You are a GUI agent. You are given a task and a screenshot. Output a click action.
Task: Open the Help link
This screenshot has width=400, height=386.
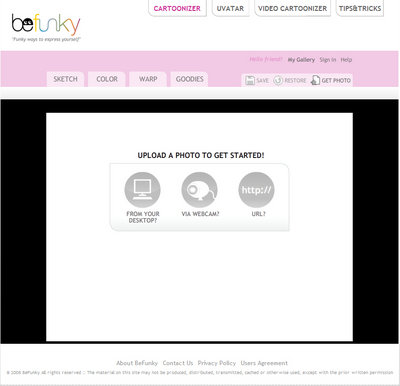(x=346, y=60)
